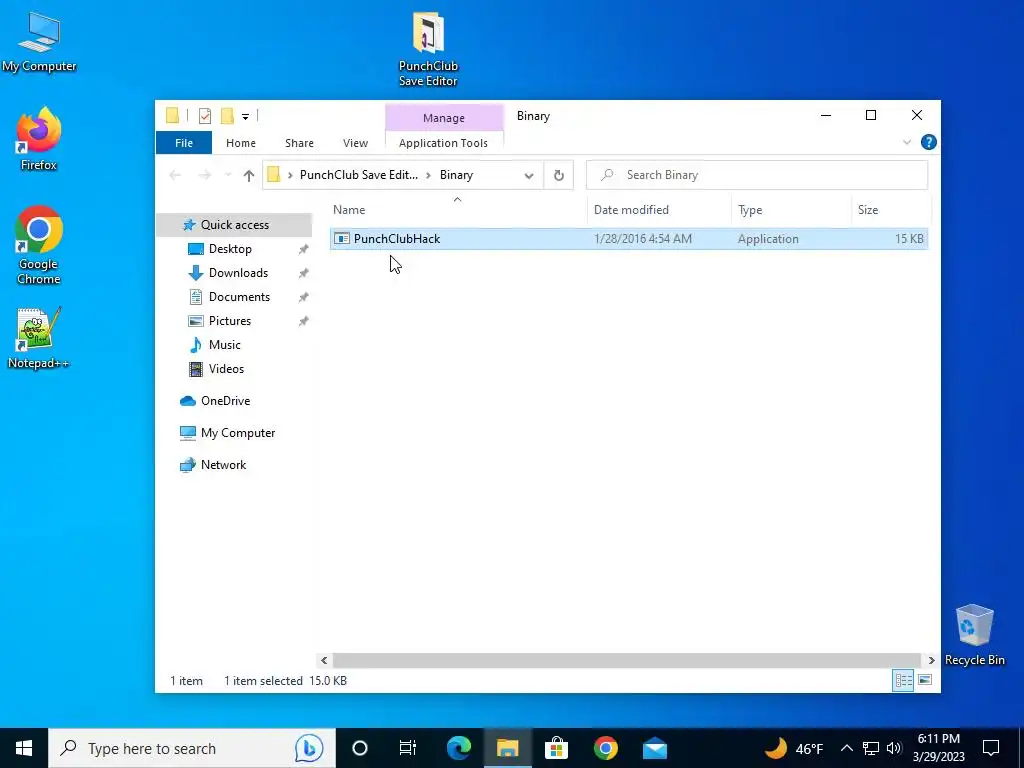Open the recent locations dropdown arrow
Viewport: 1024px width, 768px height.
(228, 175)
